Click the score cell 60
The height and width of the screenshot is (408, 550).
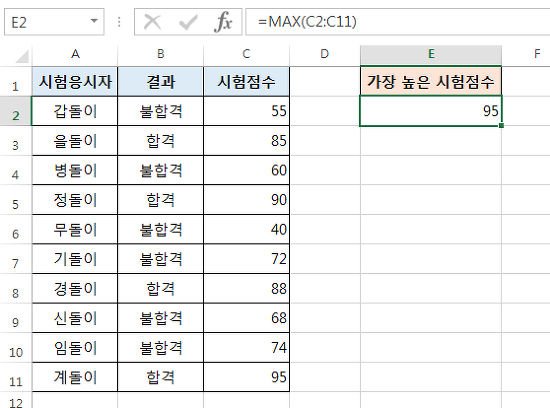(247, 170)
